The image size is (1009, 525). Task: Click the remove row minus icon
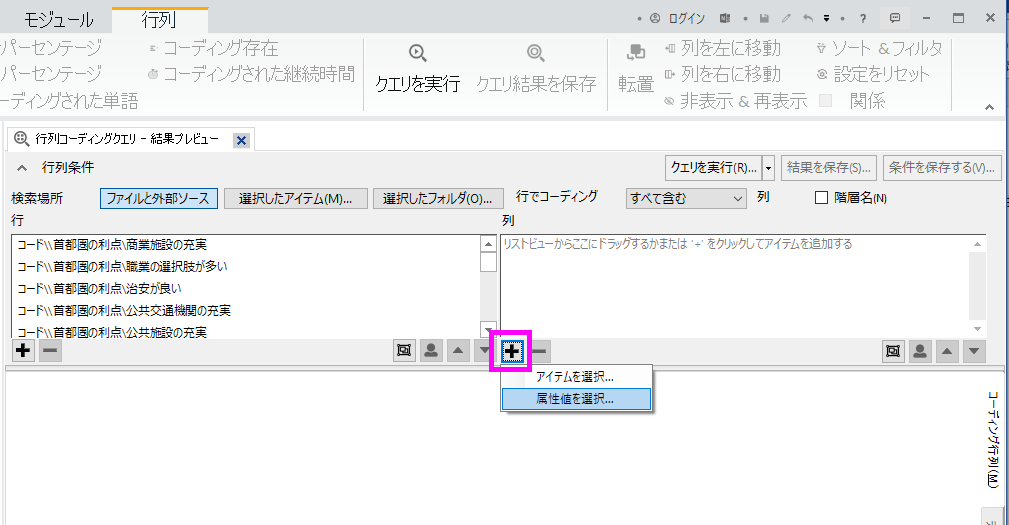point(50,351)
